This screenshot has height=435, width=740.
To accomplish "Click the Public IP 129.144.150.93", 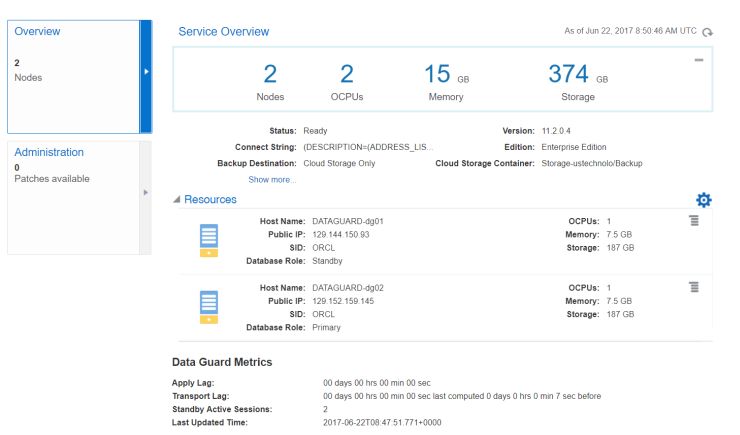I will (x=341, y=234).
